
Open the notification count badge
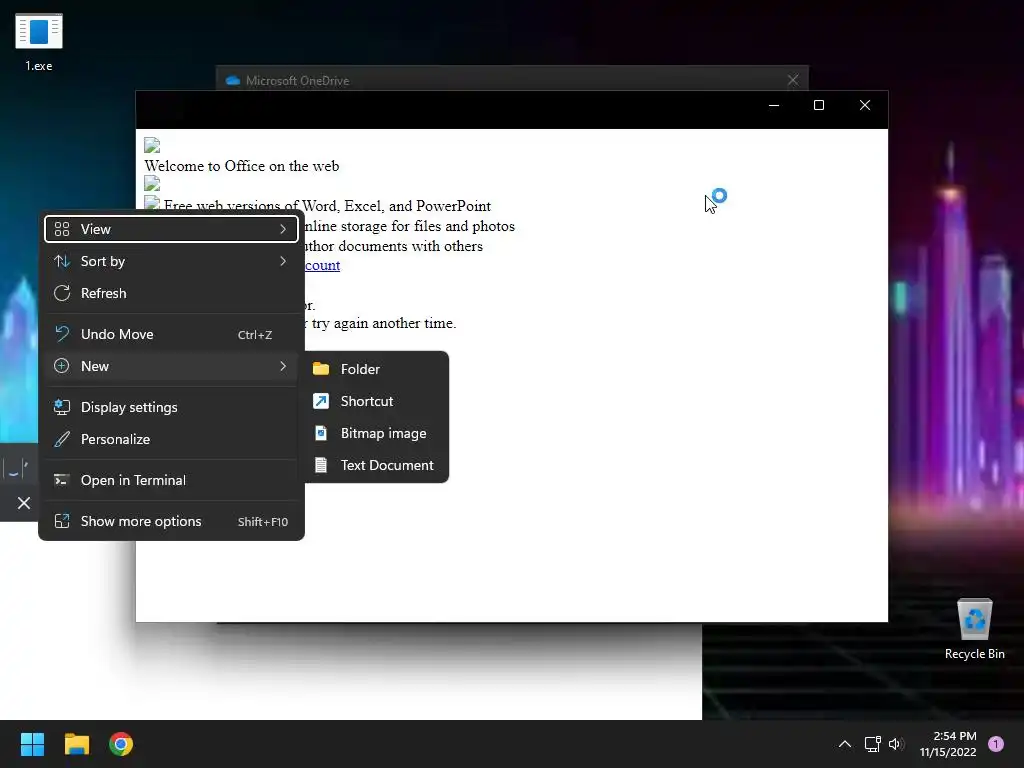click(996, 744)
